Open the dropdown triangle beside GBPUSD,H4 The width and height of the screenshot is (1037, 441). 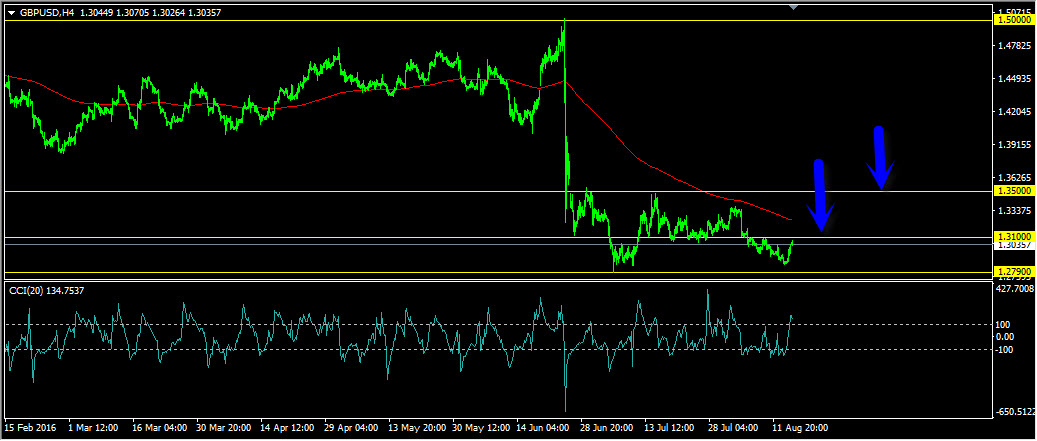point(11,12)
